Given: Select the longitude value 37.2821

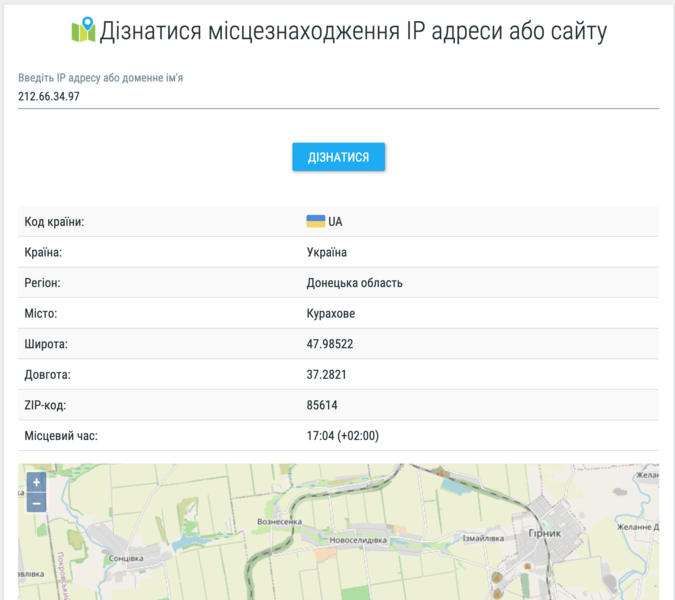Looking at the screenshot, I should [326, 374].
